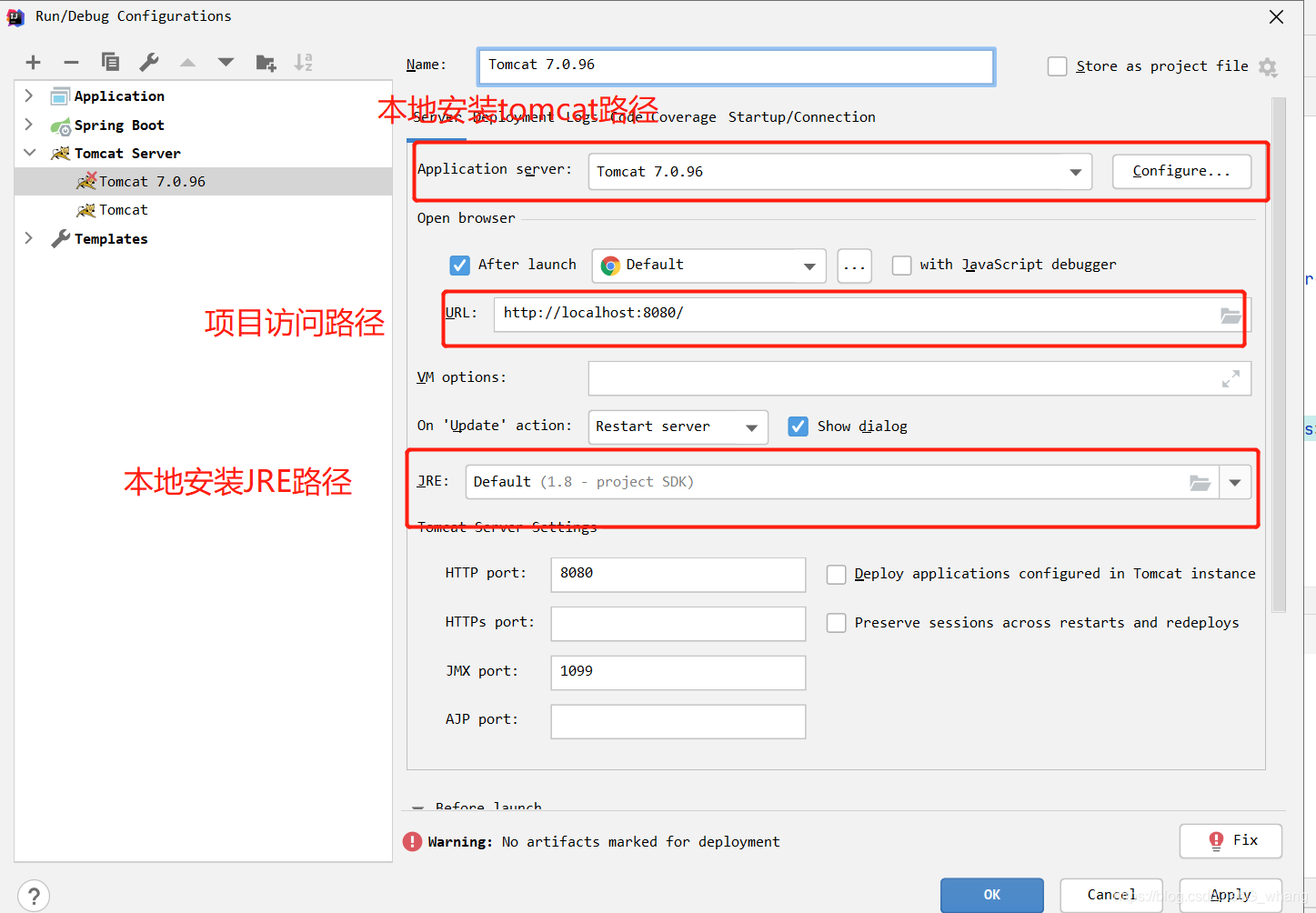Click the Spring Boot icon
This screenshot has width=1316, height=913.
[60, 125]
